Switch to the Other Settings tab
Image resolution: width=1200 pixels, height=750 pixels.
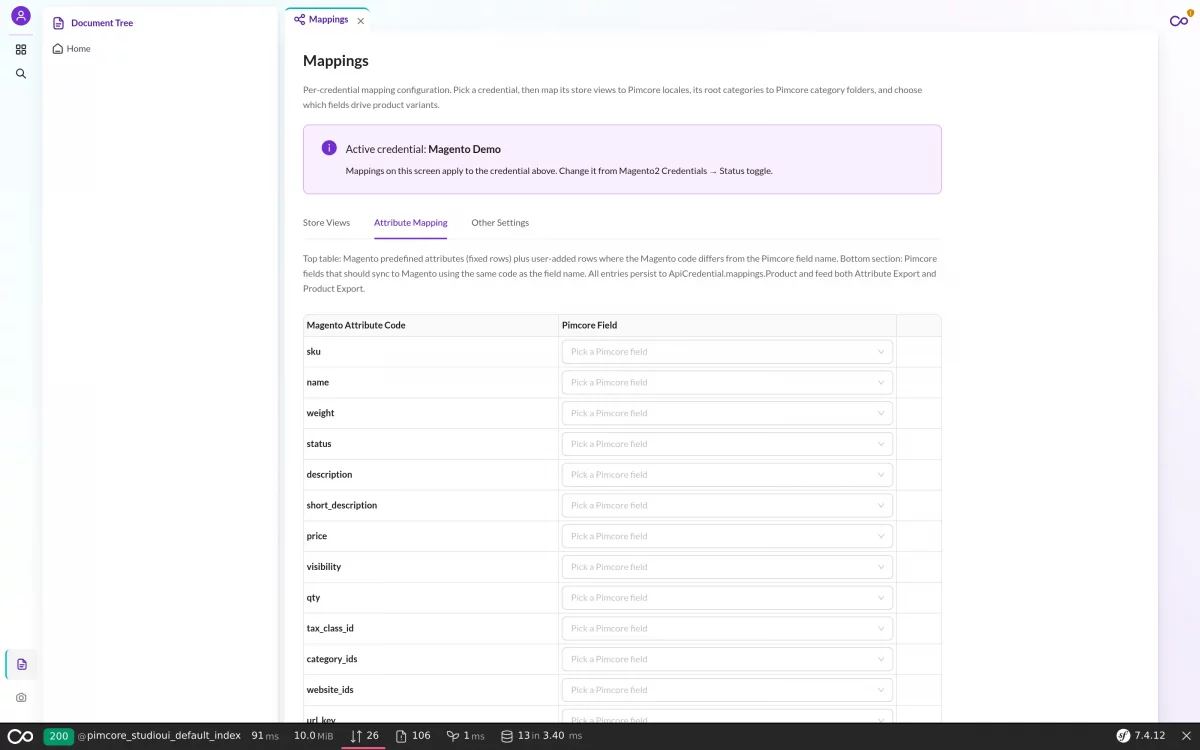(x=500, y=222)
